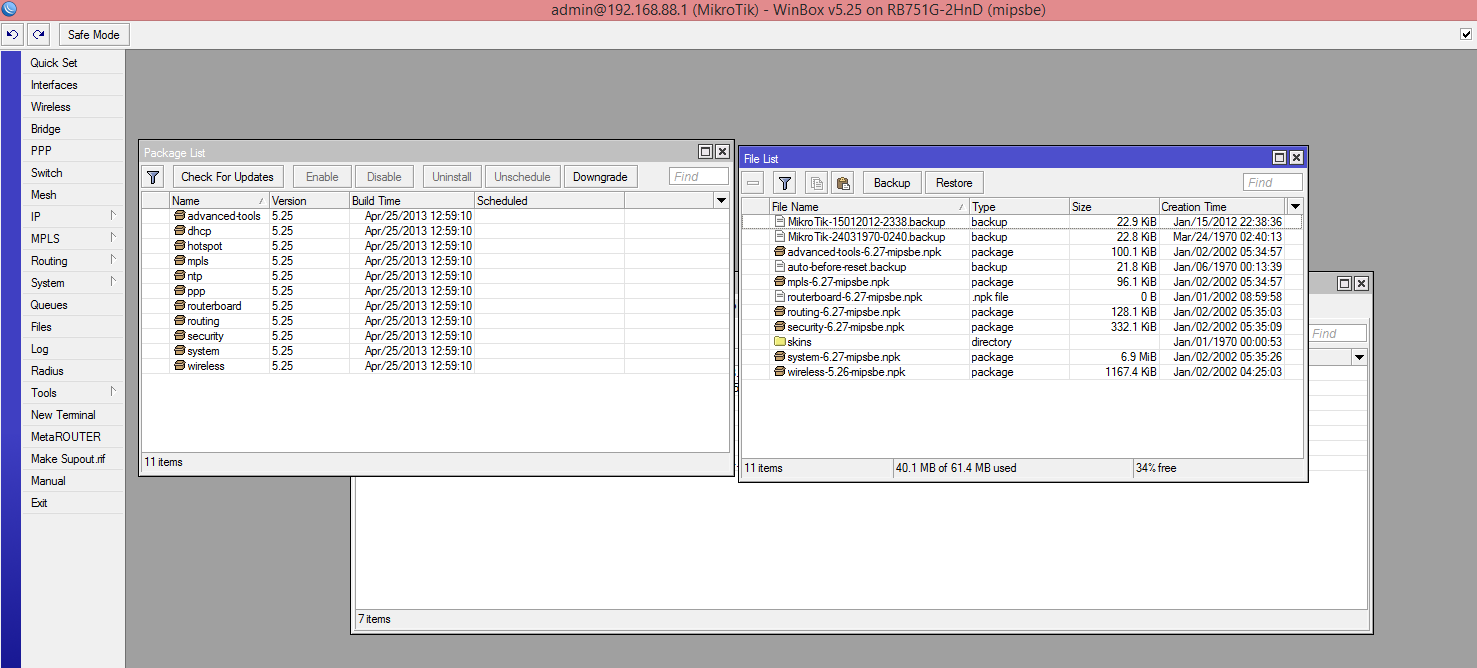Click Check For Updates button

(x=228, y=177)
